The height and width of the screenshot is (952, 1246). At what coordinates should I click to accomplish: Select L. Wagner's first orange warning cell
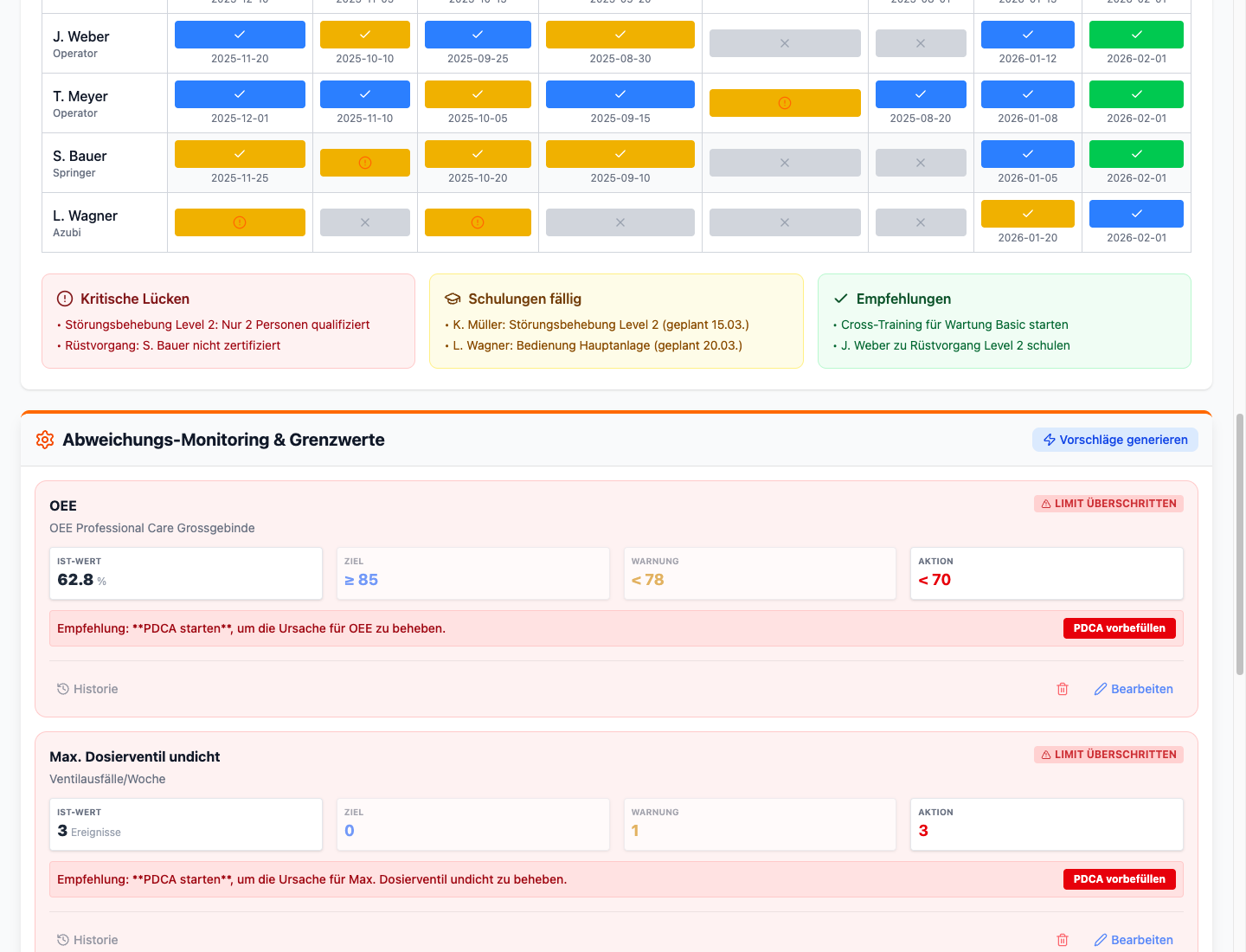240,222
